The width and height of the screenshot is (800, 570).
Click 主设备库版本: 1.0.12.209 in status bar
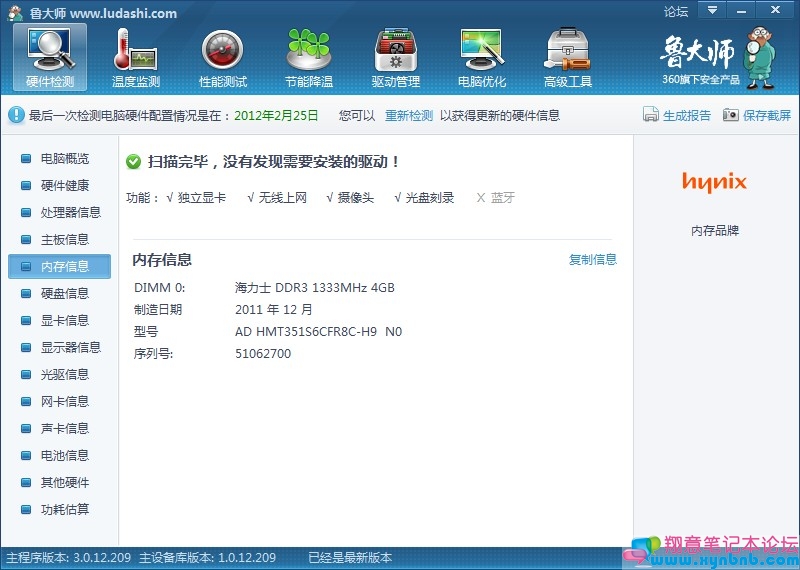tap(208, 558)
